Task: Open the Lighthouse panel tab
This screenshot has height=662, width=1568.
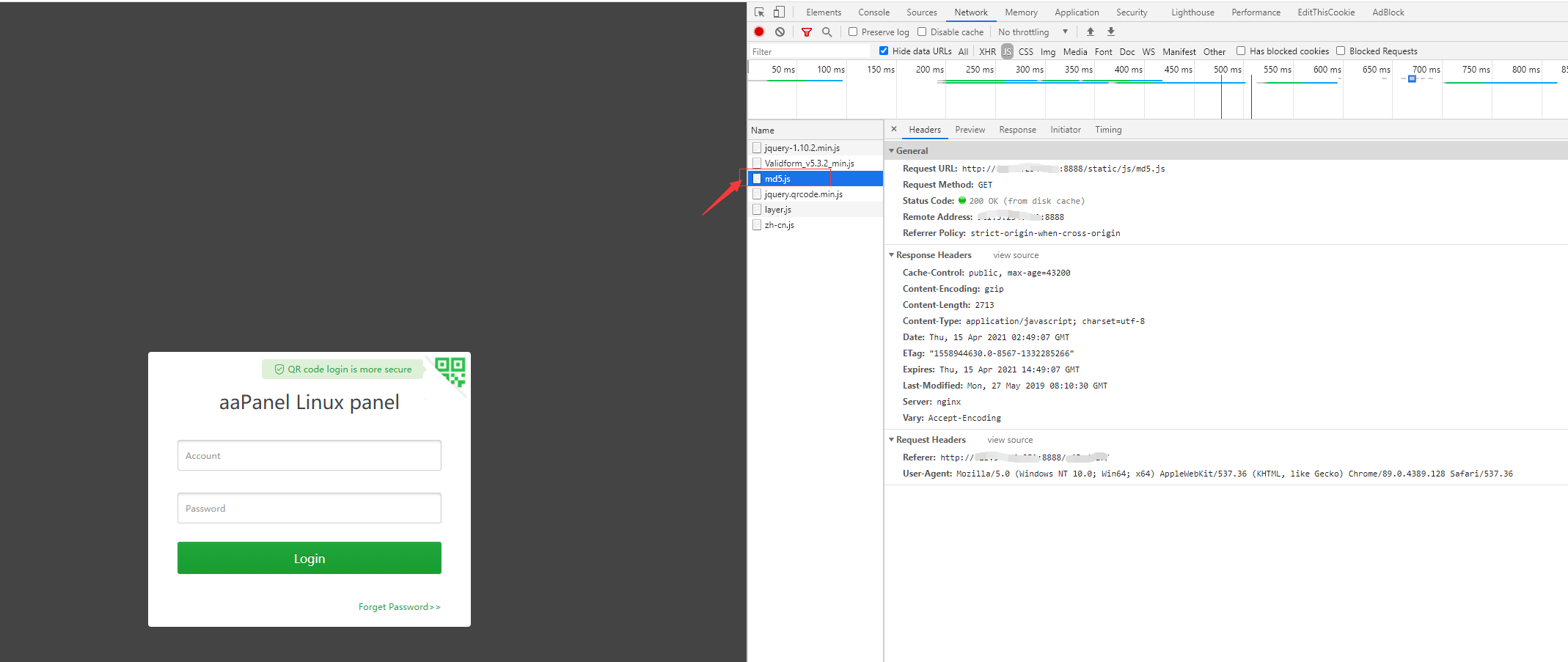Action: pos(1193,12)
